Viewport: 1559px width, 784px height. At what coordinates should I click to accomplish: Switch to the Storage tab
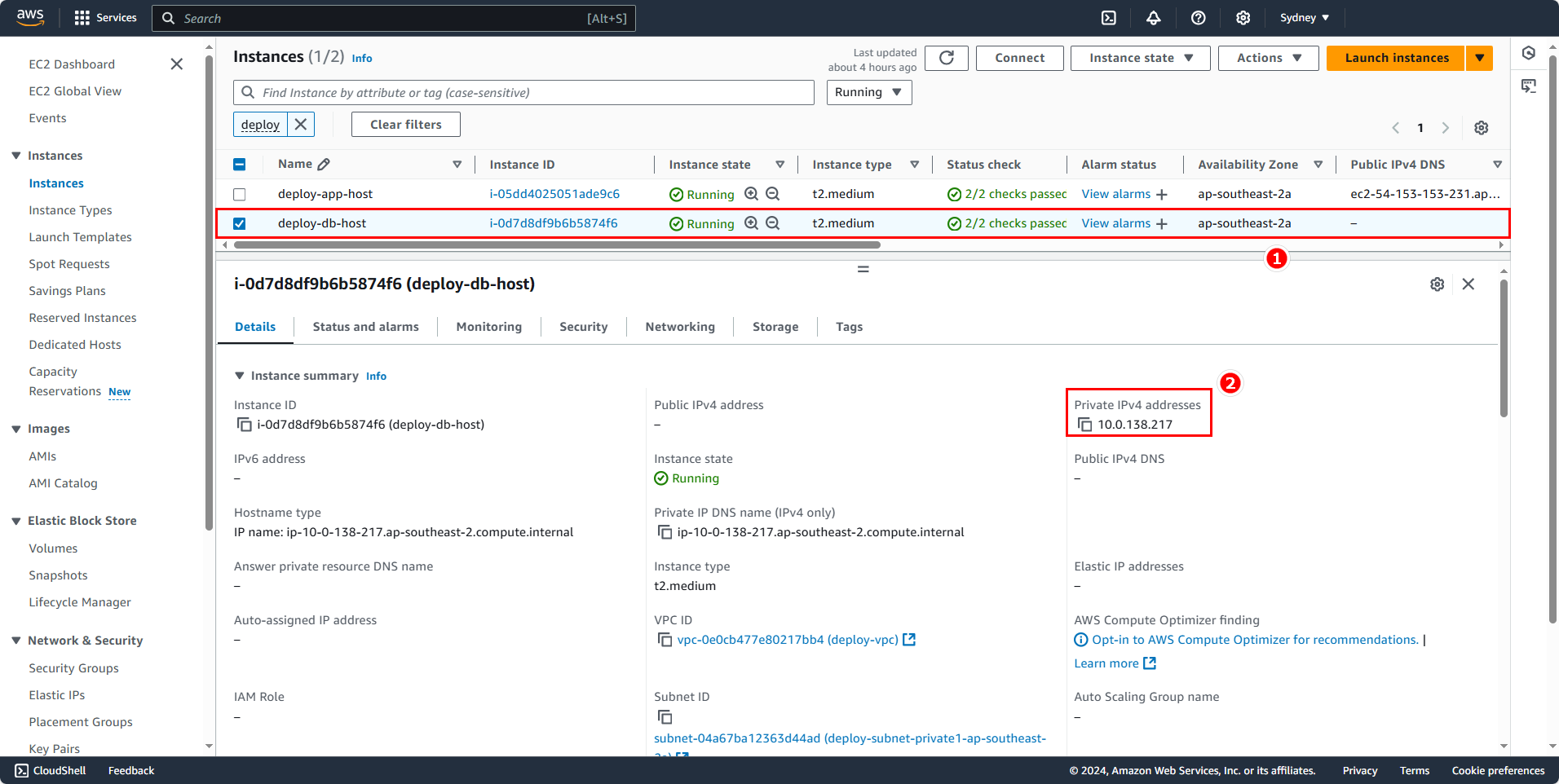(775, 327)
